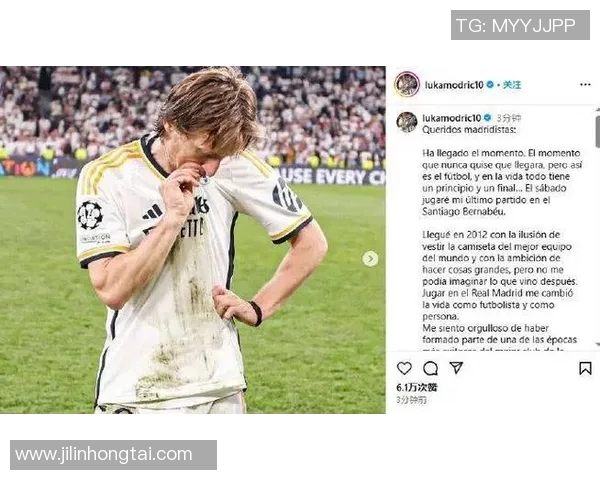Click the 3分钟 timestamp beside caption username
The height and width of the screenshot is (480, 600).
[509, 118]
